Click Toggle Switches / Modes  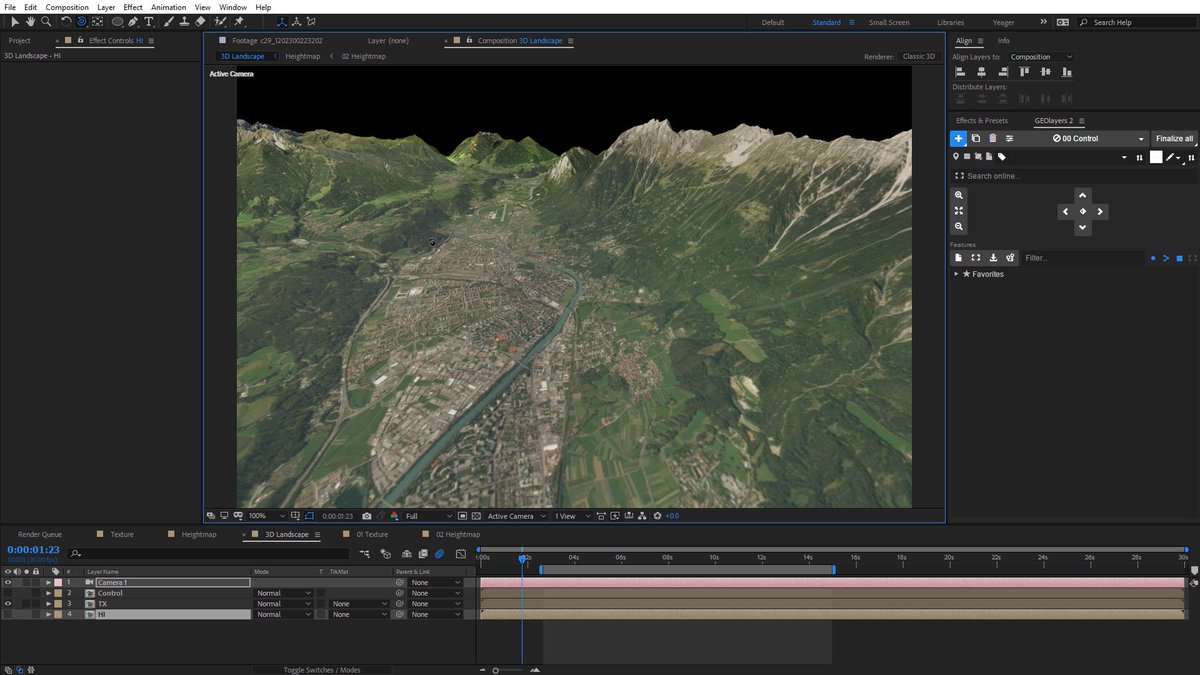pyautogui.click(x=321, y=670)
